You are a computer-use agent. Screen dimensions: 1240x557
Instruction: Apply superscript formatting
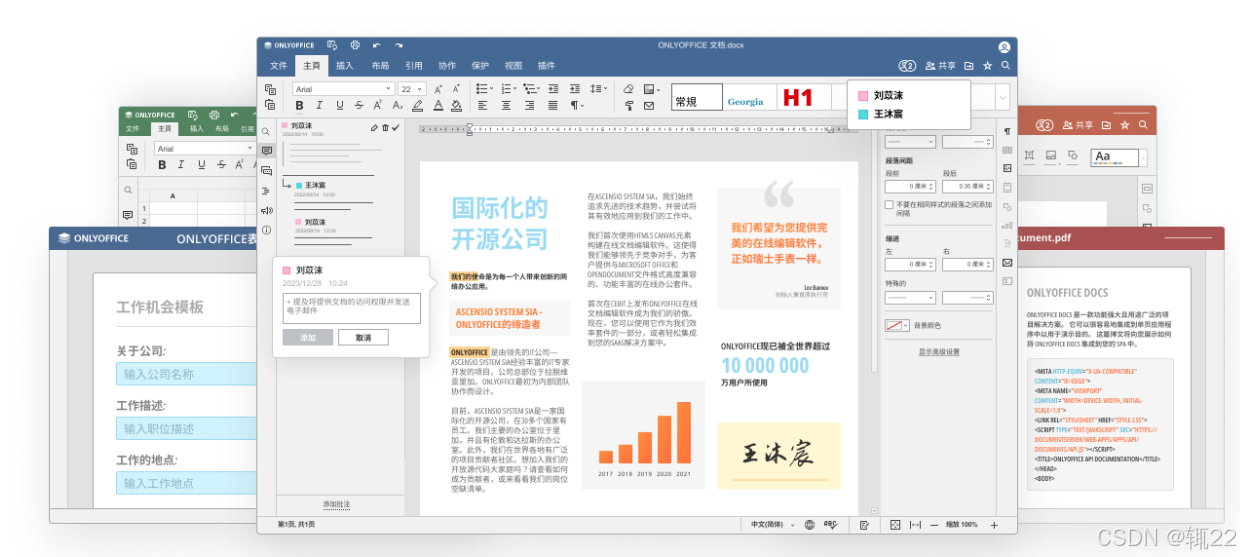[378, 105]
